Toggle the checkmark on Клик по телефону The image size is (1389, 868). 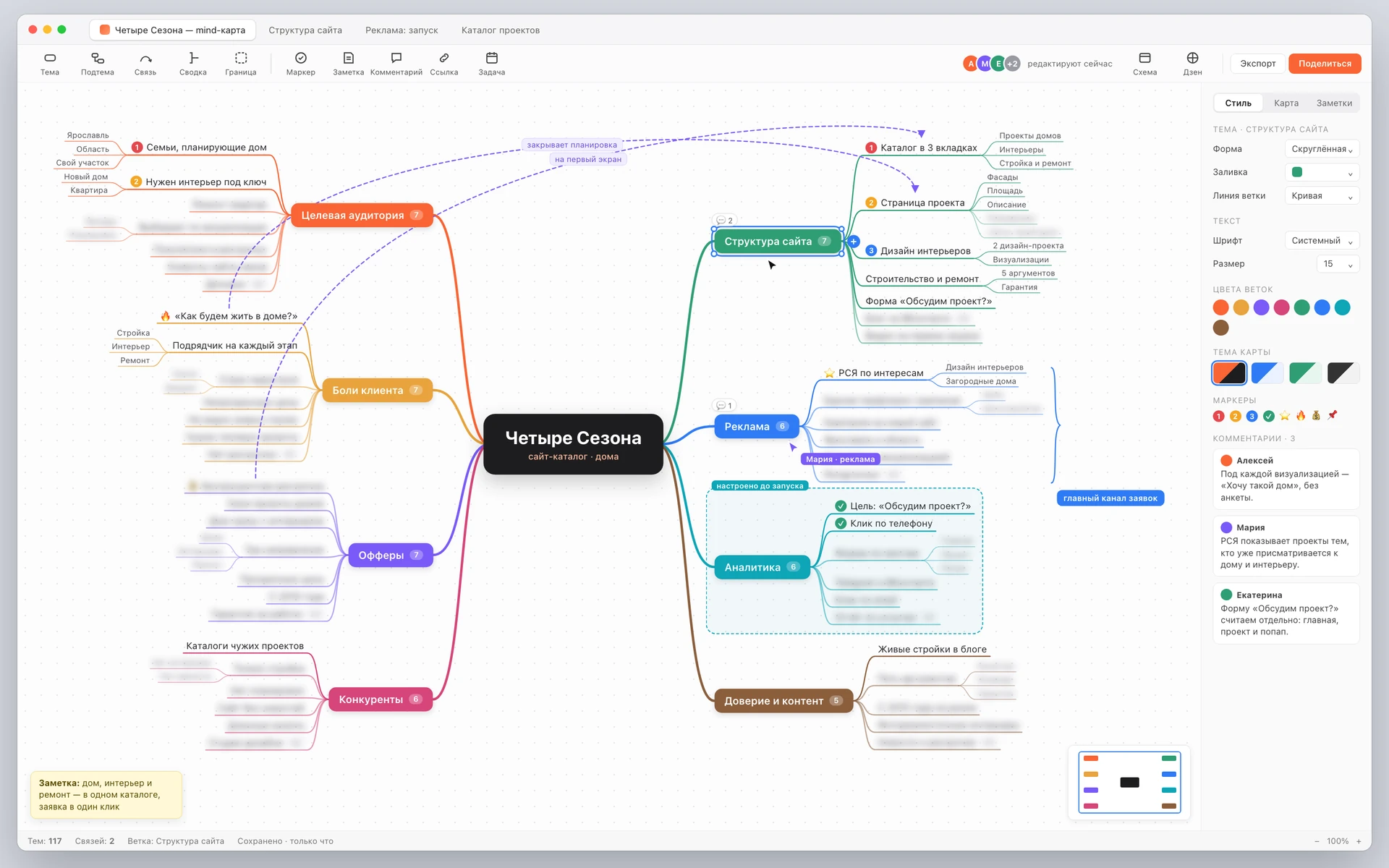pyautogui.click(x=841, y=524)
